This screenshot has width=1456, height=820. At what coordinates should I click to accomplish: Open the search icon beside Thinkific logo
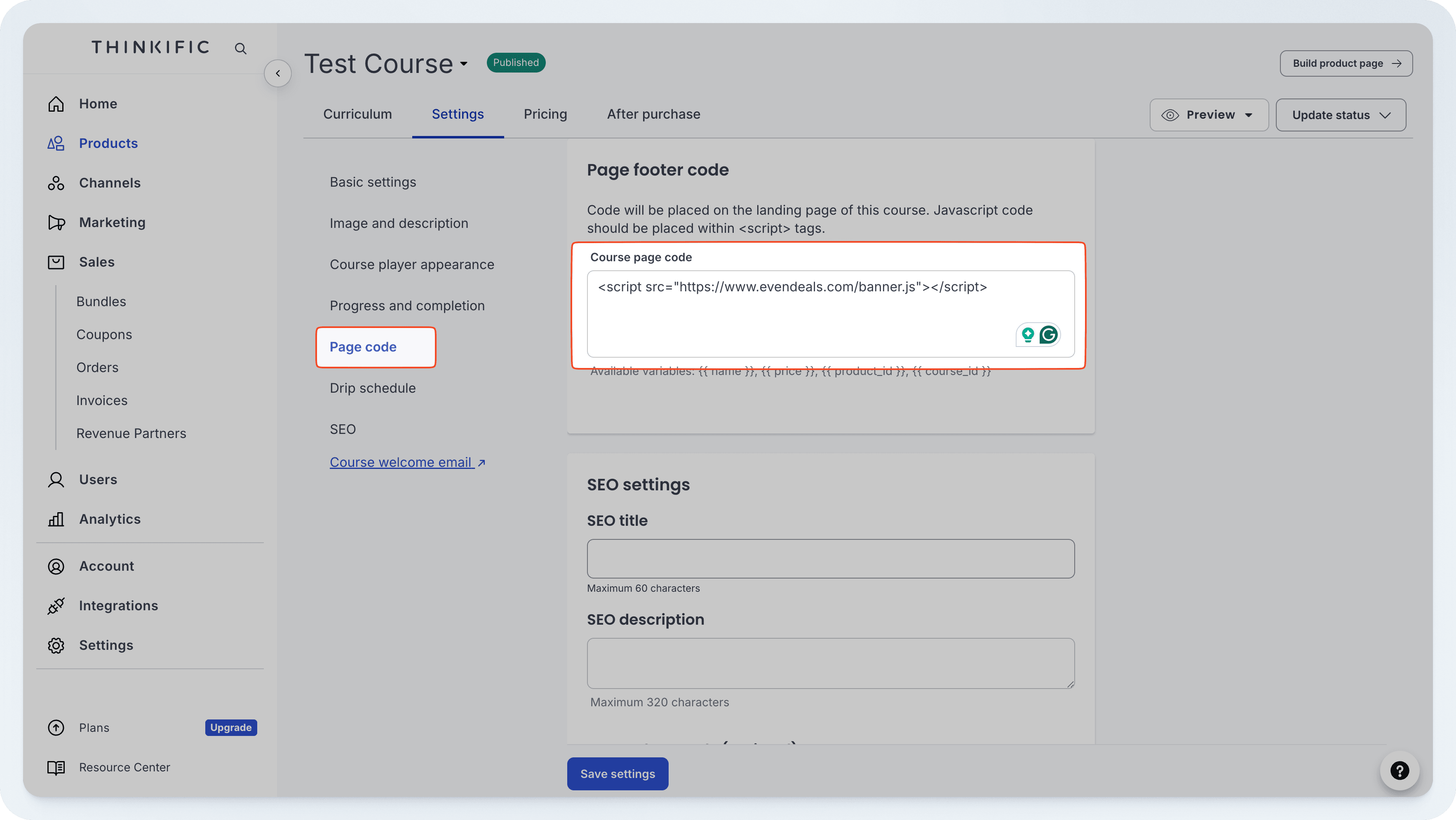tap(240, 48)
